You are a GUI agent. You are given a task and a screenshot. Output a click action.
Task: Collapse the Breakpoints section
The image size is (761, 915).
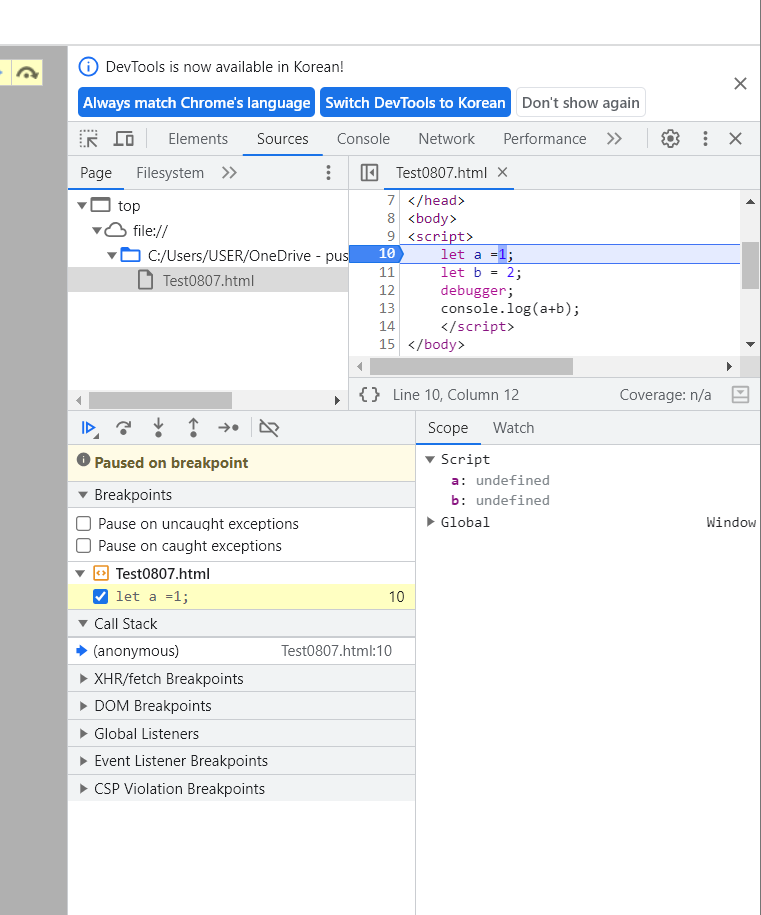click(x=83, y=495)
